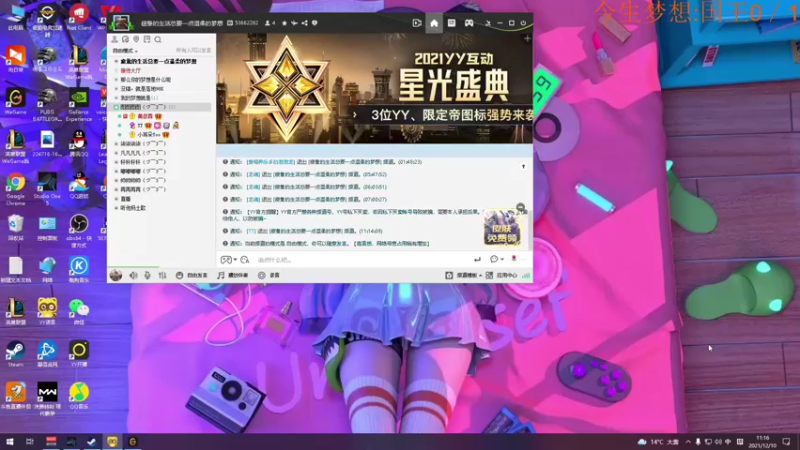Click the network signal strength indicator
Screen dimensions: 800x450
click(x=526, y=276)
